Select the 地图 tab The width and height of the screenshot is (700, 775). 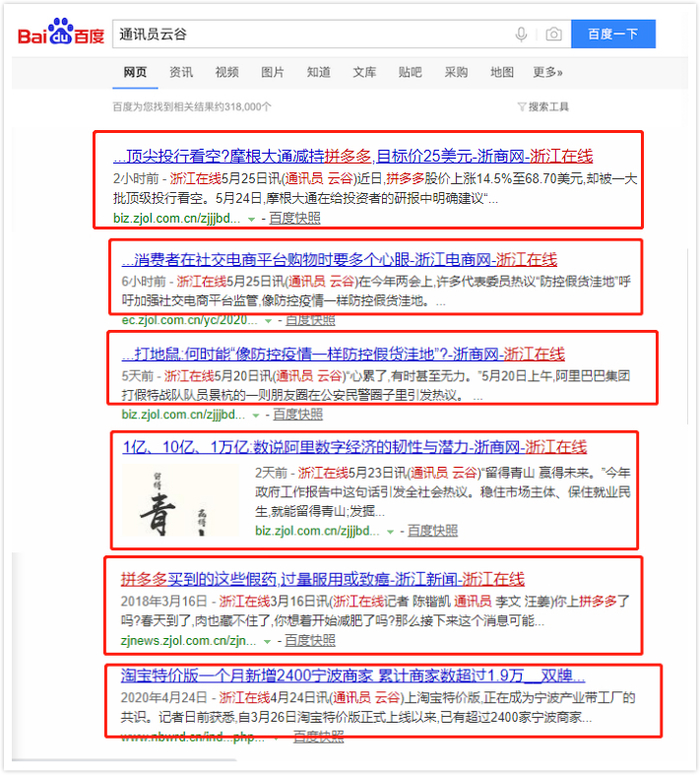coord(502,73)
